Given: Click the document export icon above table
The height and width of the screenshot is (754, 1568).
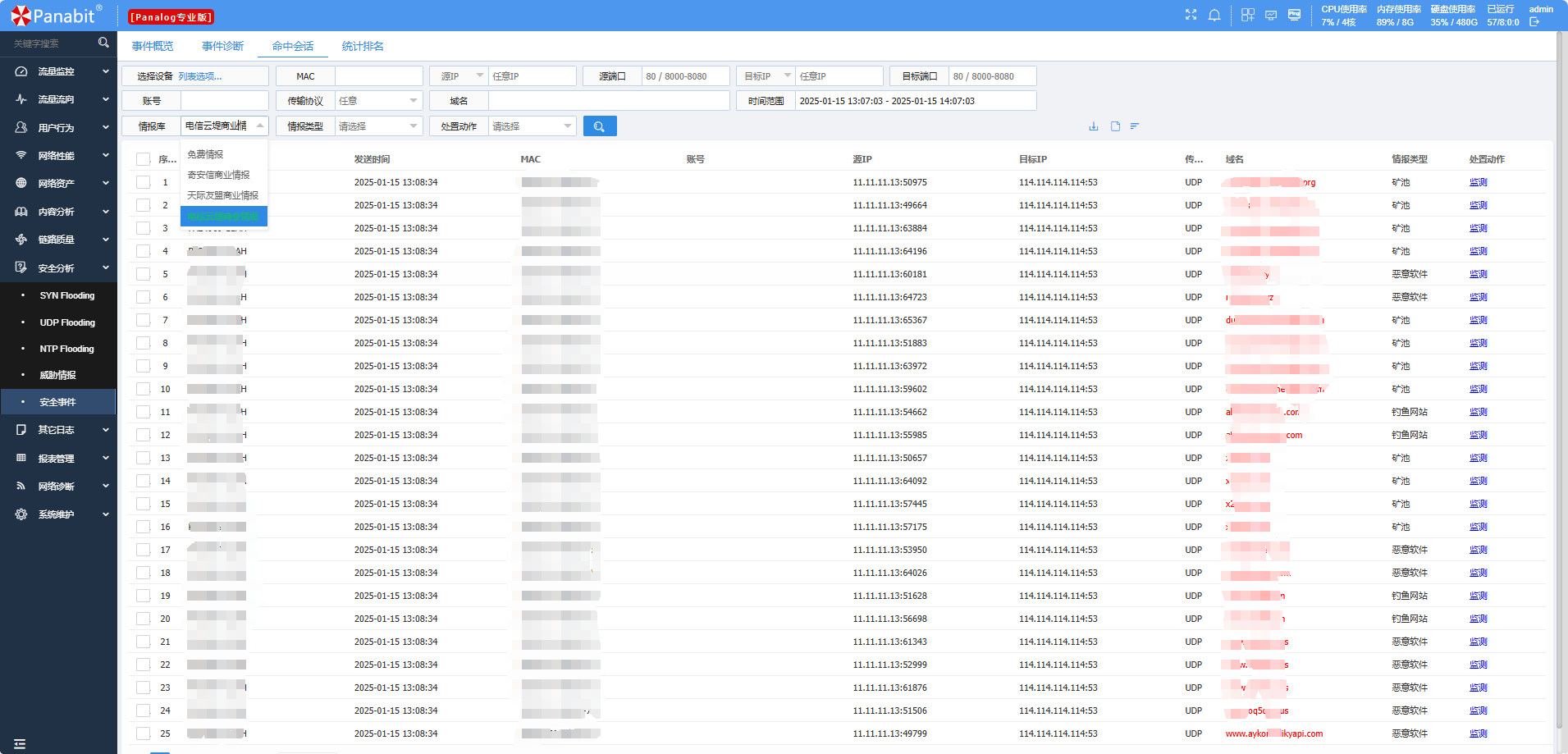Looking at the screenshot, I should coord(1115,126).
